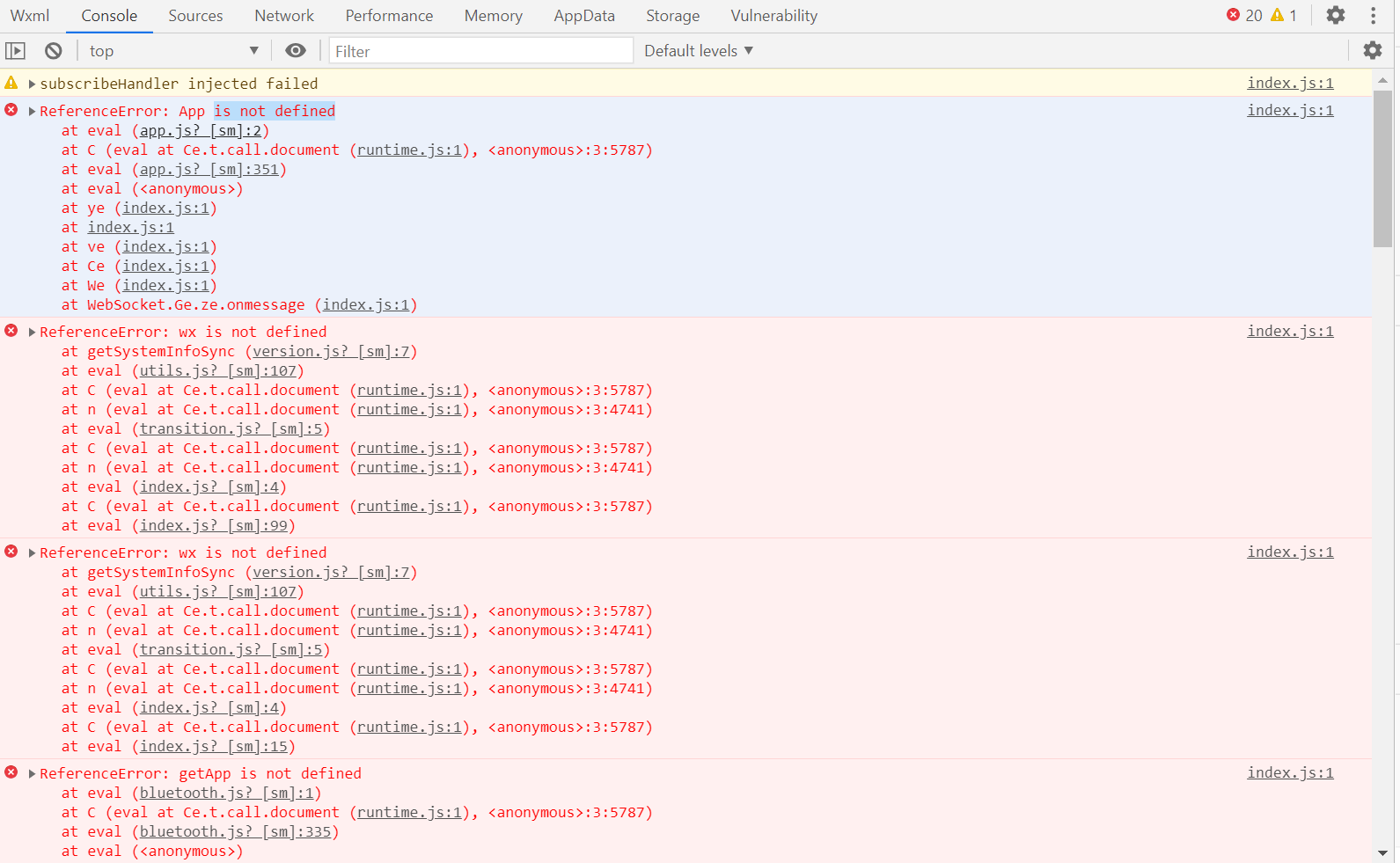Follow the app.js? [sm]:351 stack link
This screenshot has width=1400, height=863.
(x=209, y=169)
